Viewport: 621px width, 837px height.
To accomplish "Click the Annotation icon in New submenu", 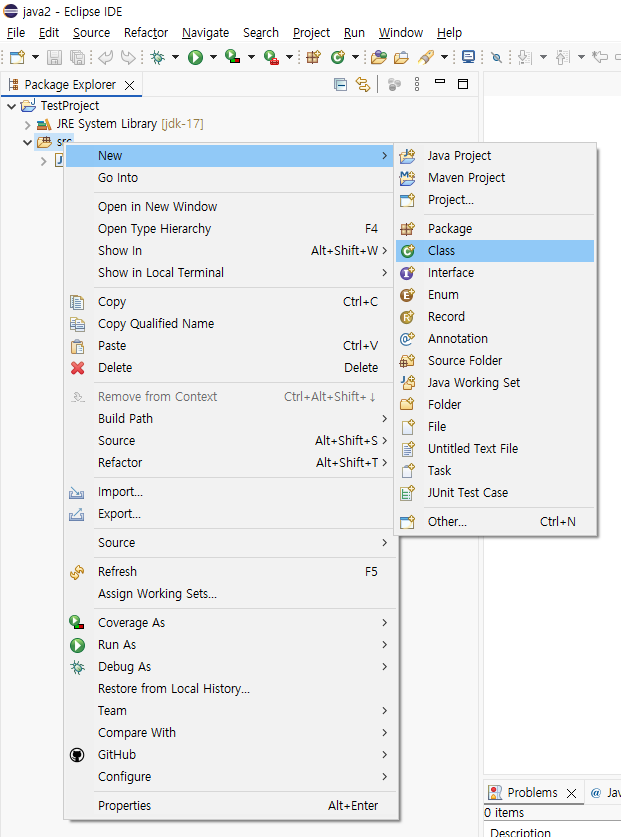I will (407, 338).
